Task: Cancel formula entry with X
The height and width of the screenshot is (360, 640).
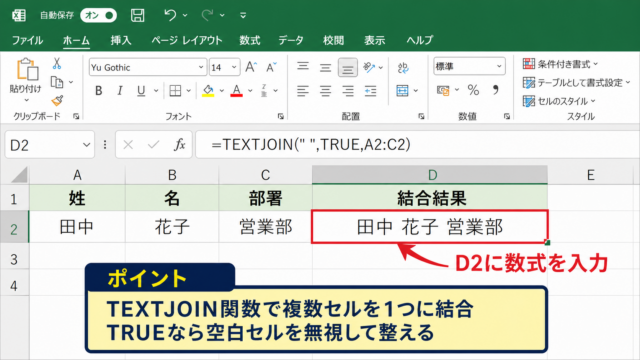Action: (x=128, y=145)
